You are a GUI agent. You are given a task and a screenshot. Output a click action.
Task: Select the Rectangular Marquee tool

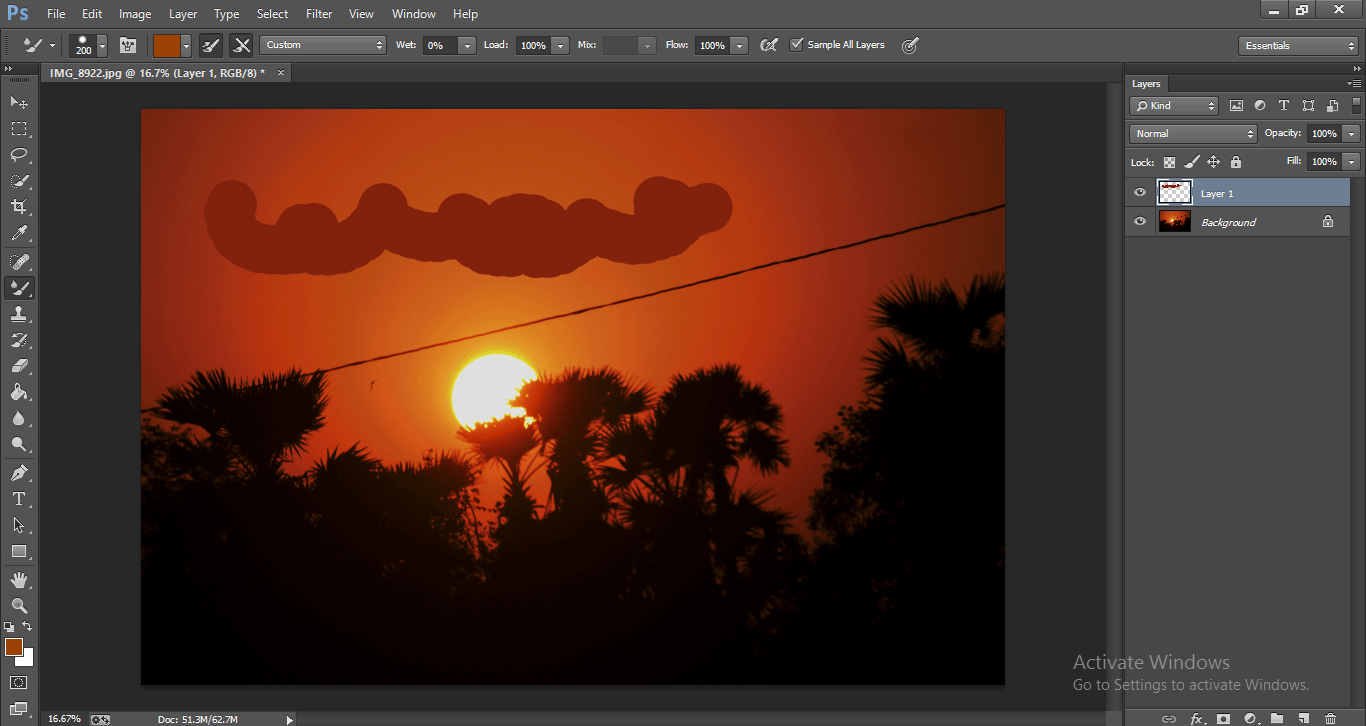[x=19, y=129]
